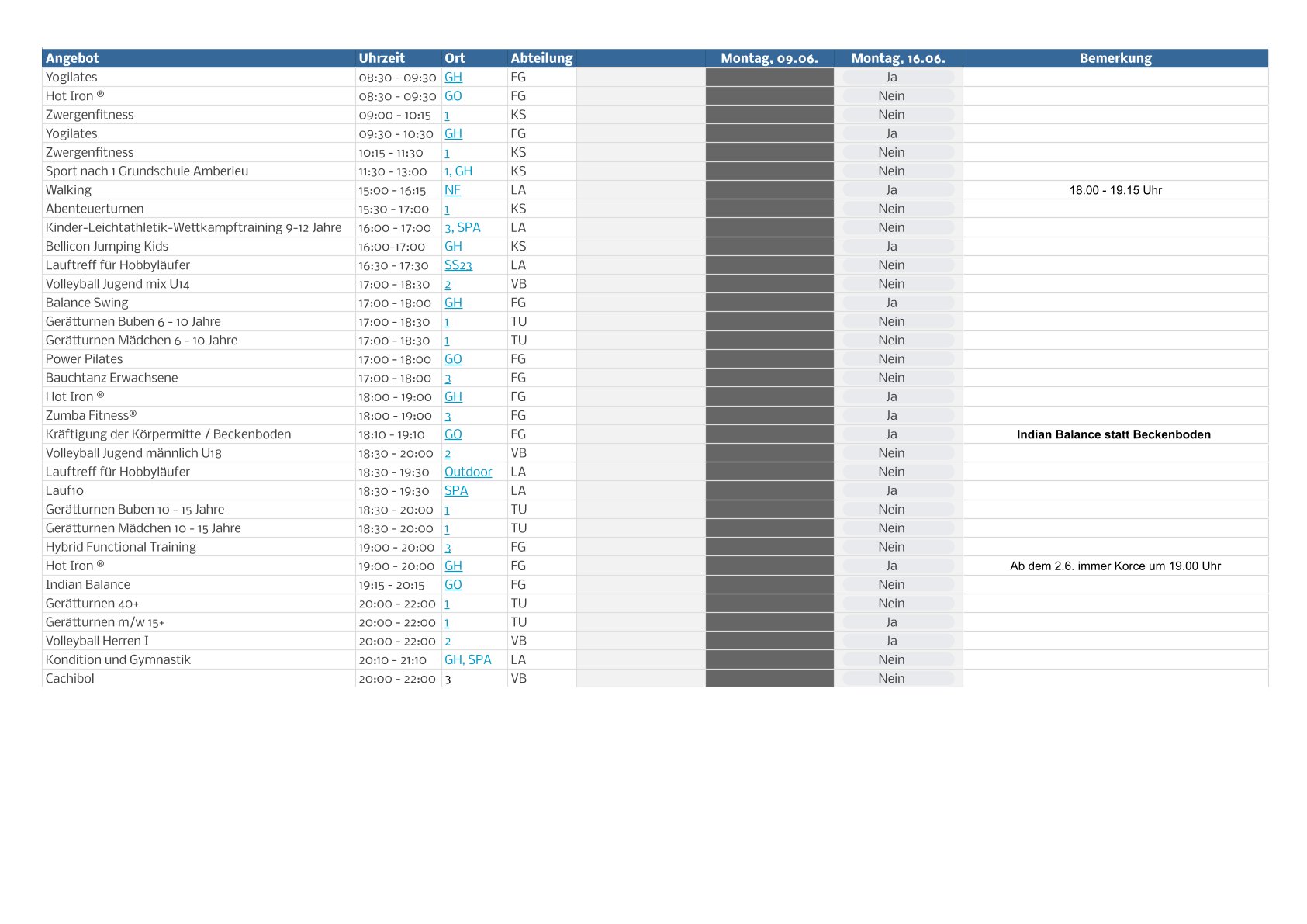Select the Nein cell for Power Pilates

click(x=898, y=359)
